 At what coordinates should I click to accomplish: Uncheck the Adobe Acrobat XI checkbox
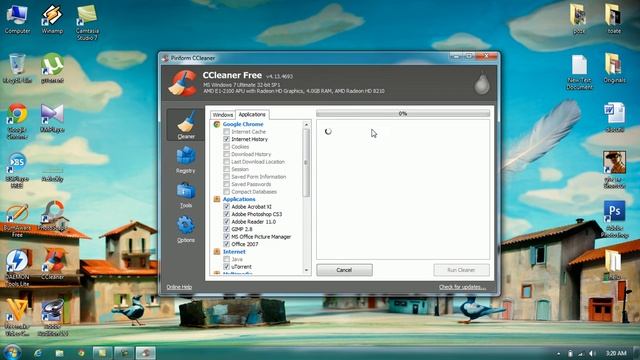coord(227,207)
